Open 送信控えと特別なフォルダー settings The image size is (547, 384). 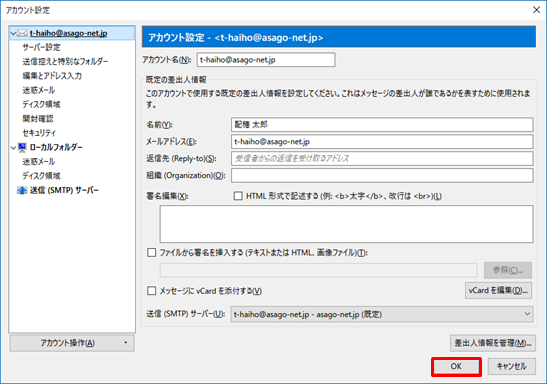pyautogui.click(x=65, y=62)
